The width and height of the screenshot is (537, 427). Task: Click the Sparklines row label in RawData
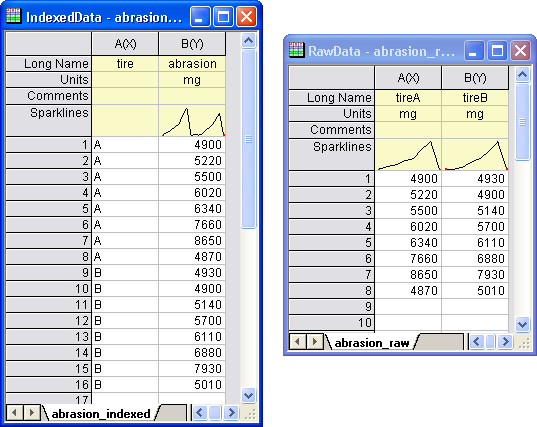click(331, 155)
